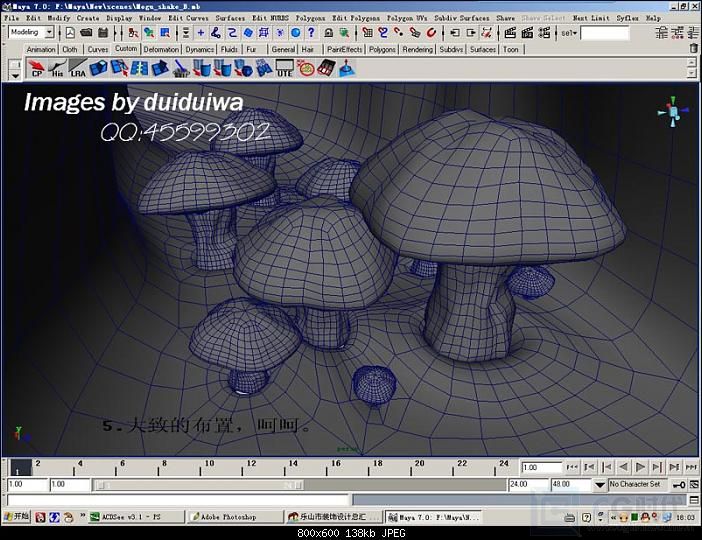The image size is (702, 540).
Task: Click the output connections icon
Action: [x=471, y=32]
